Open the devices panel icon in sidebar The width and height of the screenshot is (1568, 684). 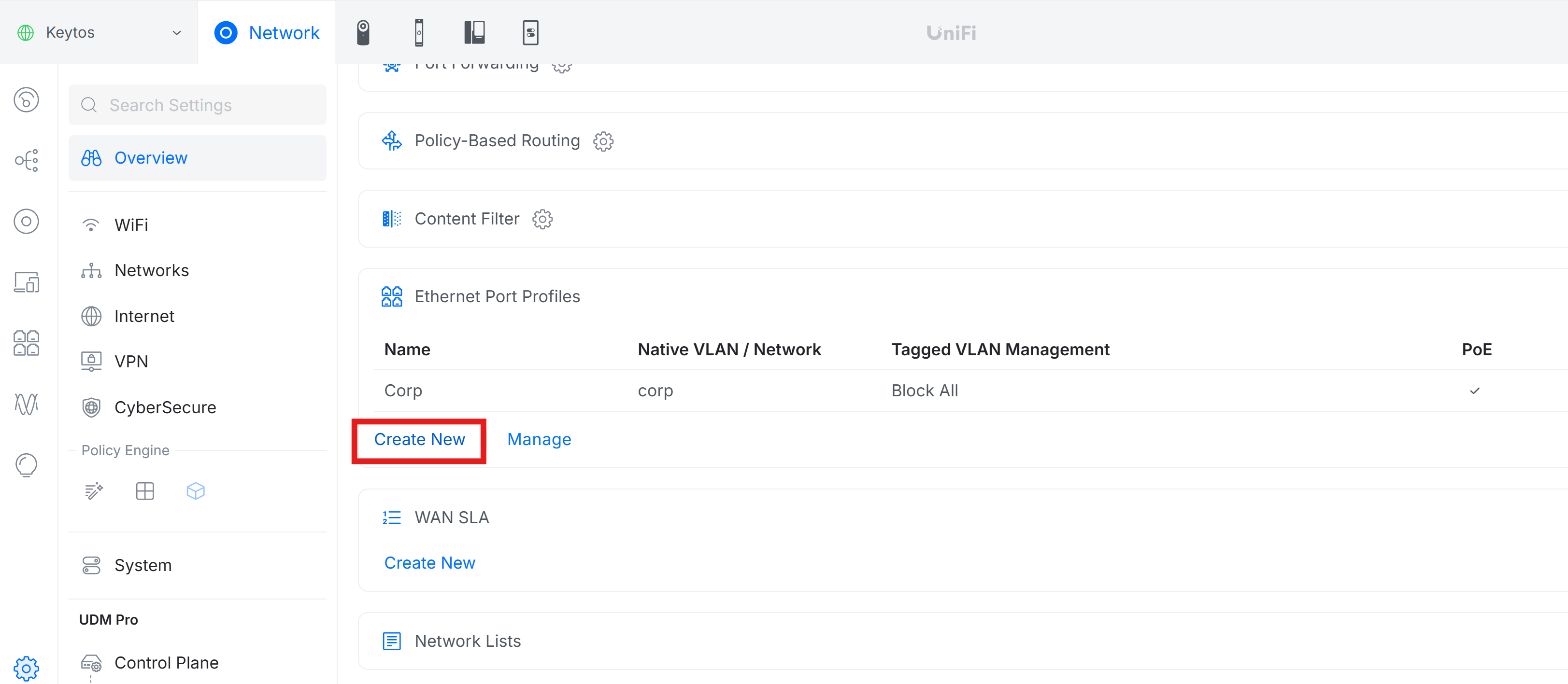pyautogui.click(x=27, y=221)
